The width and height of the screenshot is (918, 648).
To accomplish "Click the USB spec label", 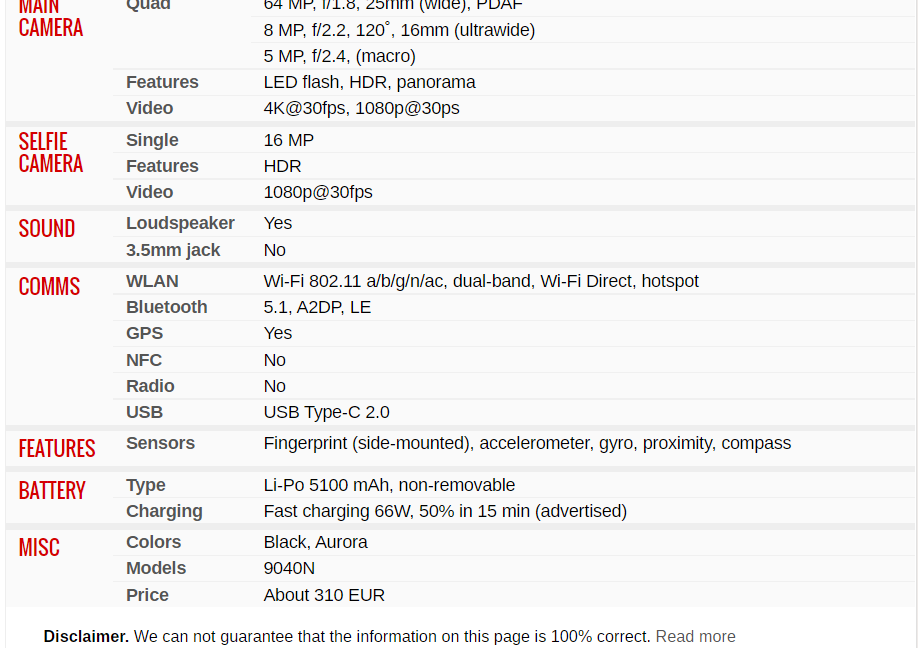I will coord(145,412).
